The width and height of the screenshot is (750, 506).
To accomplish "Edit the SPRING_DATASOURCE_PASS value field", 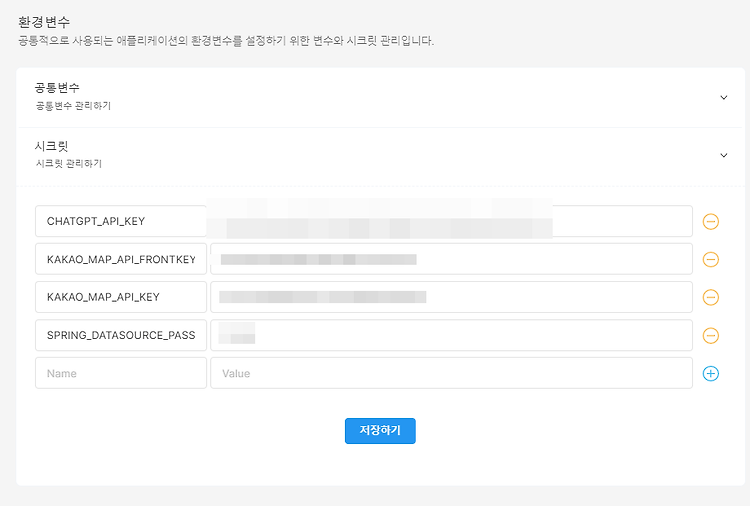I will pyautogui.click(x=452, y=335).
